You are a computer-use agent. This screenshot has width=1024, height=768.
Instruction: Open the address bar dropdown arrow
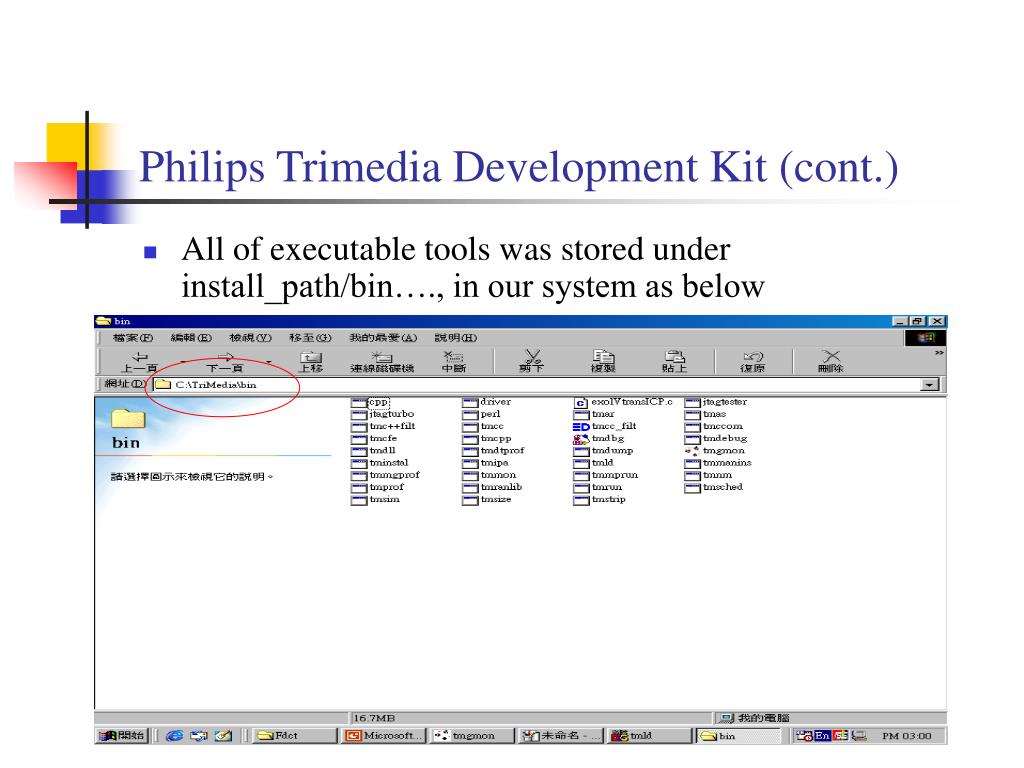[929, 385]
